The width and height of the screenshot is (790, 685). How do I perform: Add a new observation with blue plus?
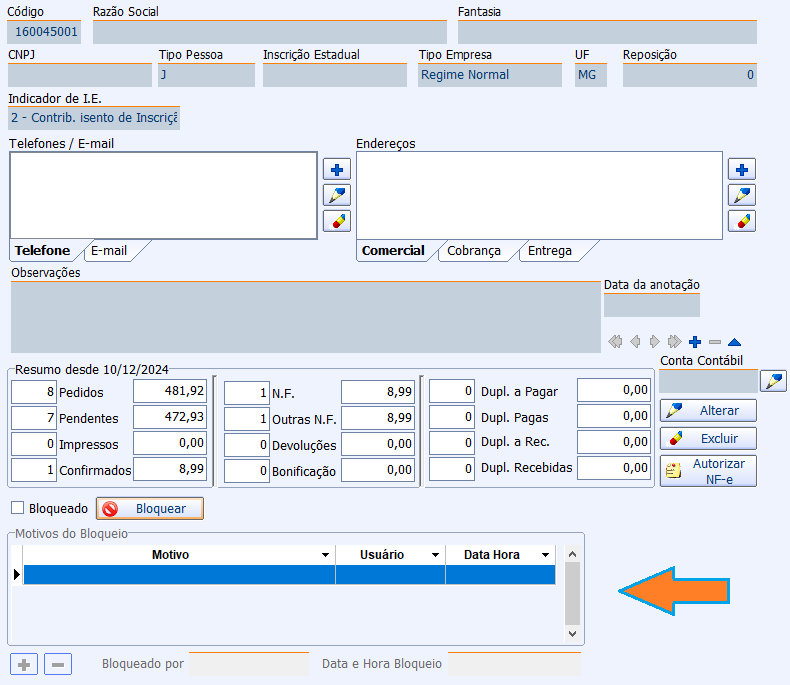(x=695, y=342)
